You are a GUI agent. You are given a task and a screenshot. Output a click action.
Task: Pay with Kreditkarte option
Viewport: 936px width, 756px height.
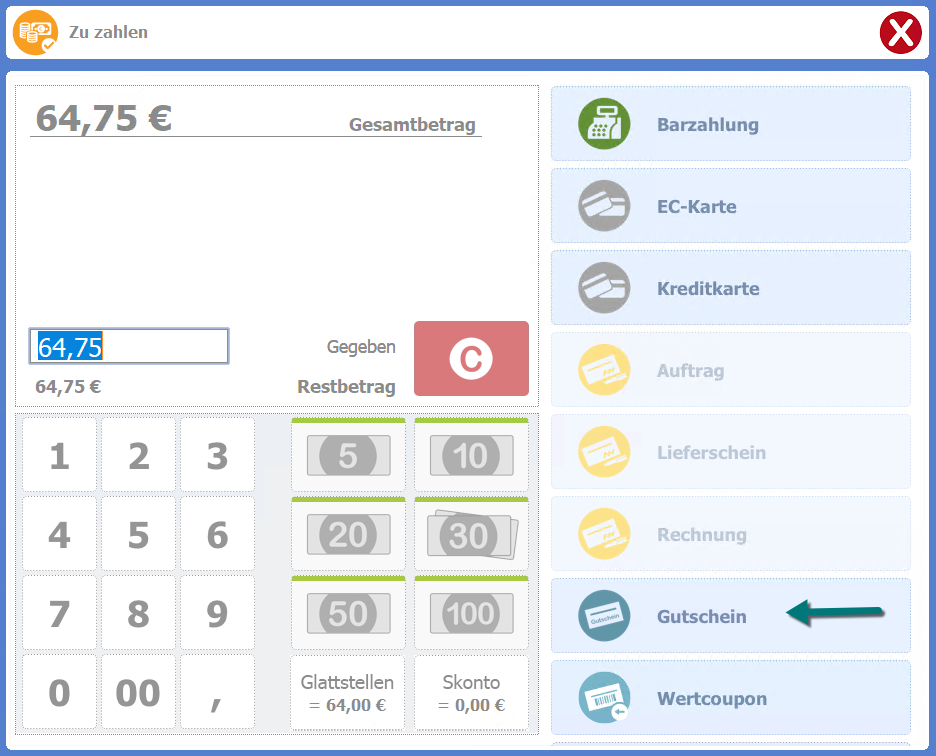[x=730, y=288]
